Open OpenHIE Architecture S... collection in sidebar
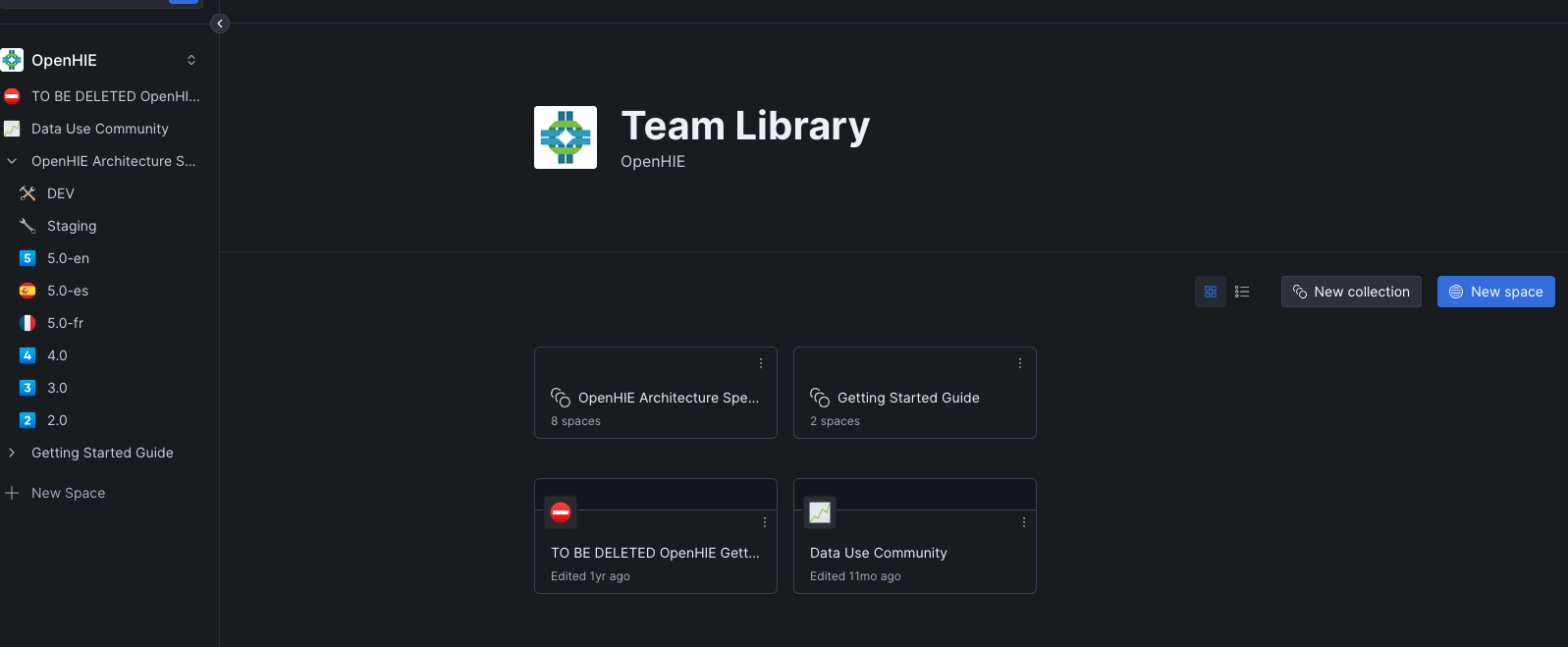 pos(113,161)
